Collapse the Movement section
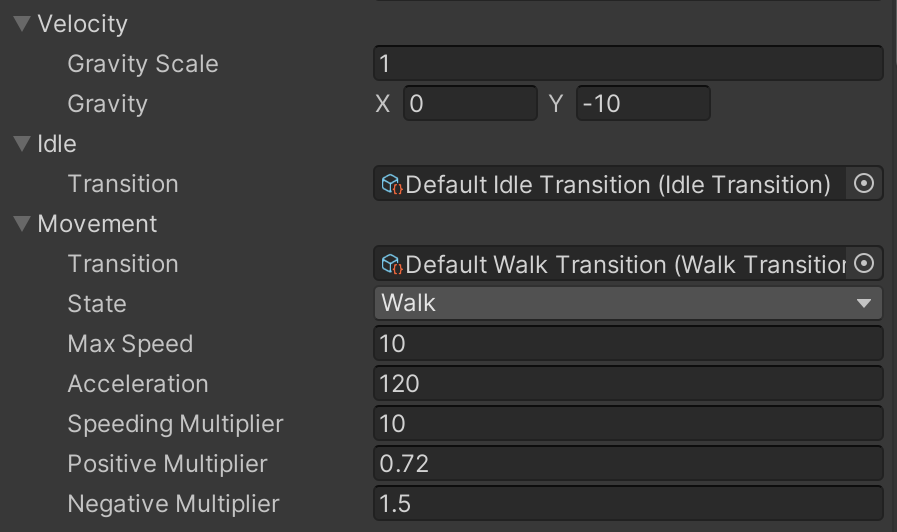Screen dimensions: 897x532 (x=22, y=224)
